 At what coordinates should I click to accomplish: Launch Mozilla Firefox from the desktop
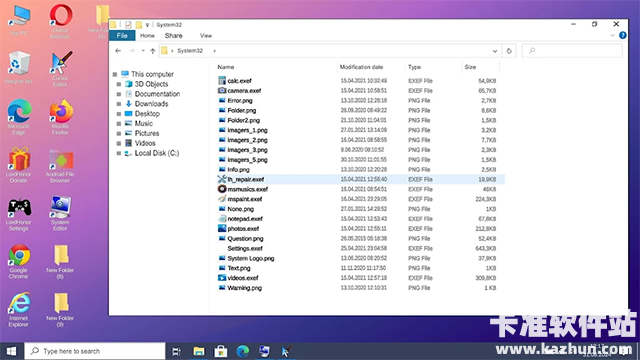tap(60, 116)
